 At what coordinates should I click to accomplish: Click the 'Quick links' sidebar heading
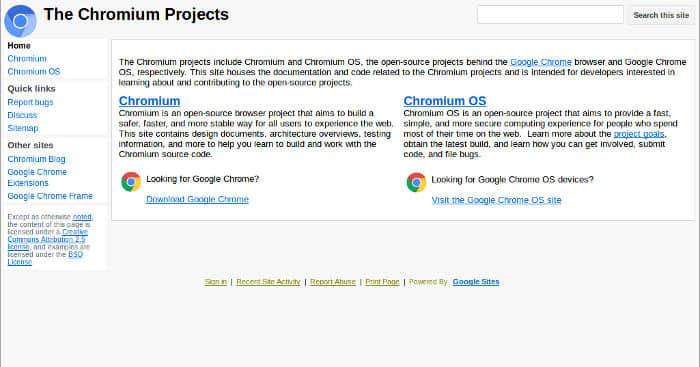[31, 89]
